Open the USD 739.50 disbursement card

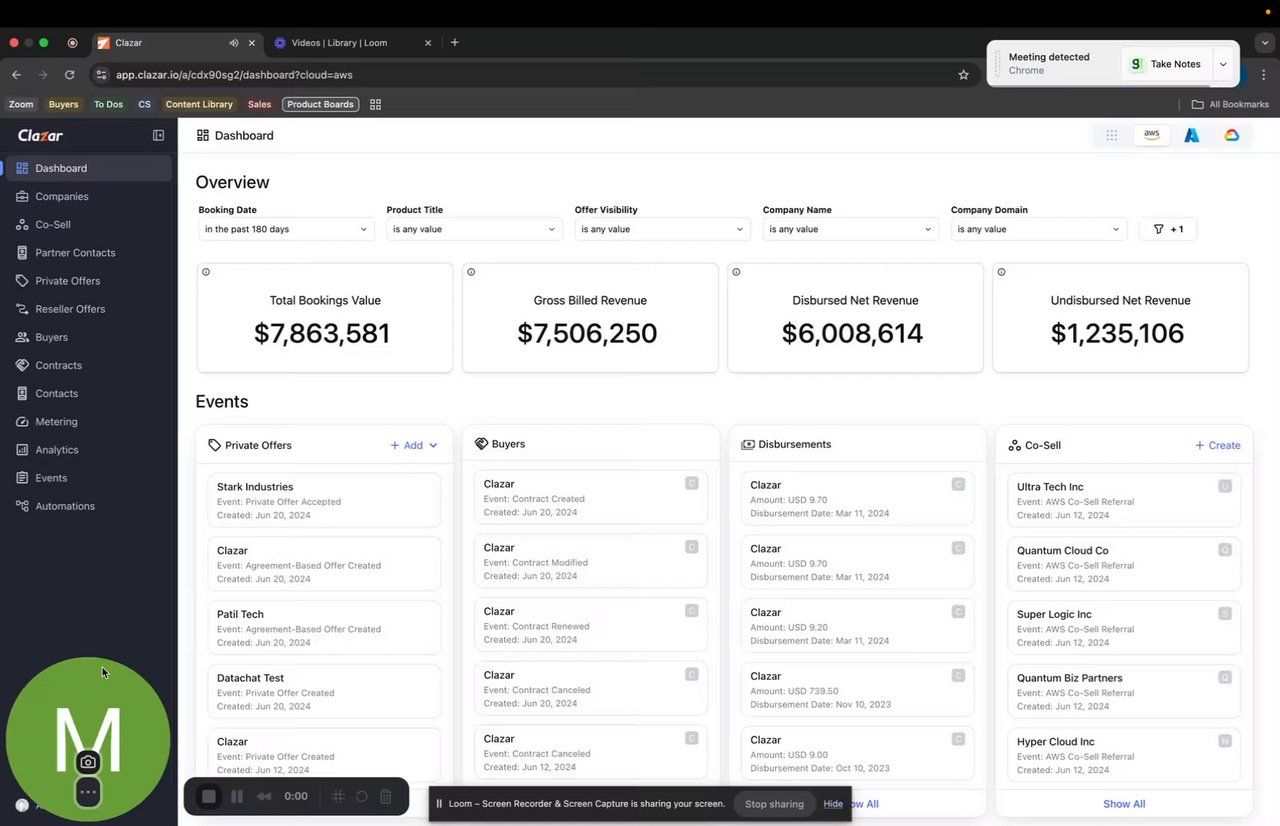tap(857, 690)
